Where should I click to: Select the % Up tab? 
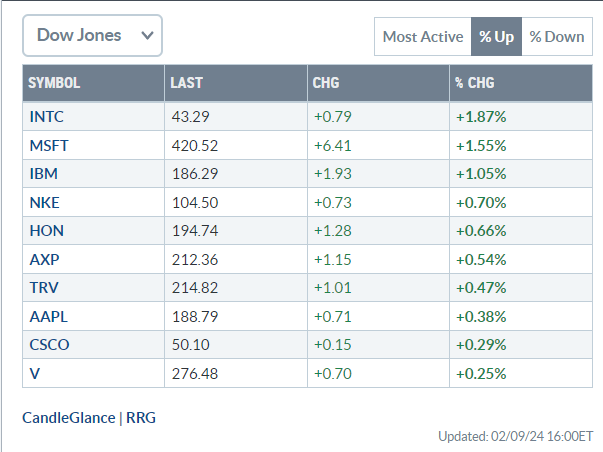496,37
